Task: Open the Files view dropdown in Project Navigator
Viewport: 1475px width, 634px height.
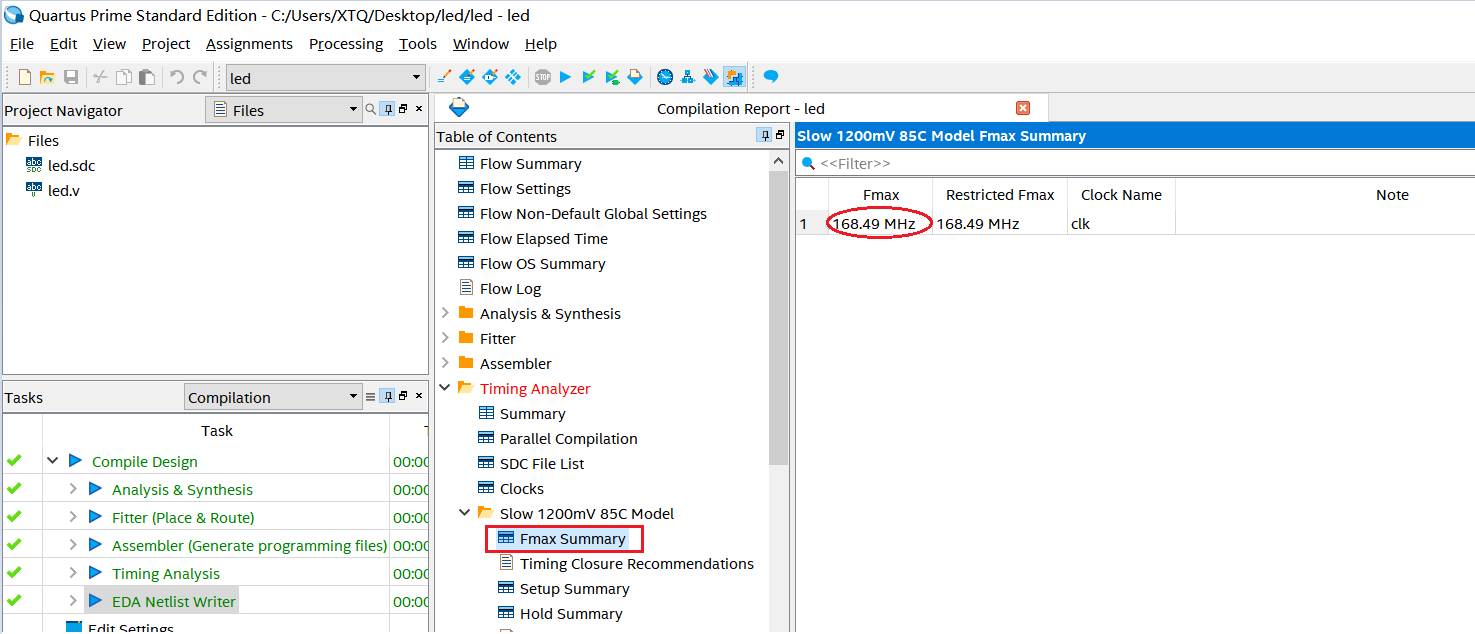Action: click(284, 110)
